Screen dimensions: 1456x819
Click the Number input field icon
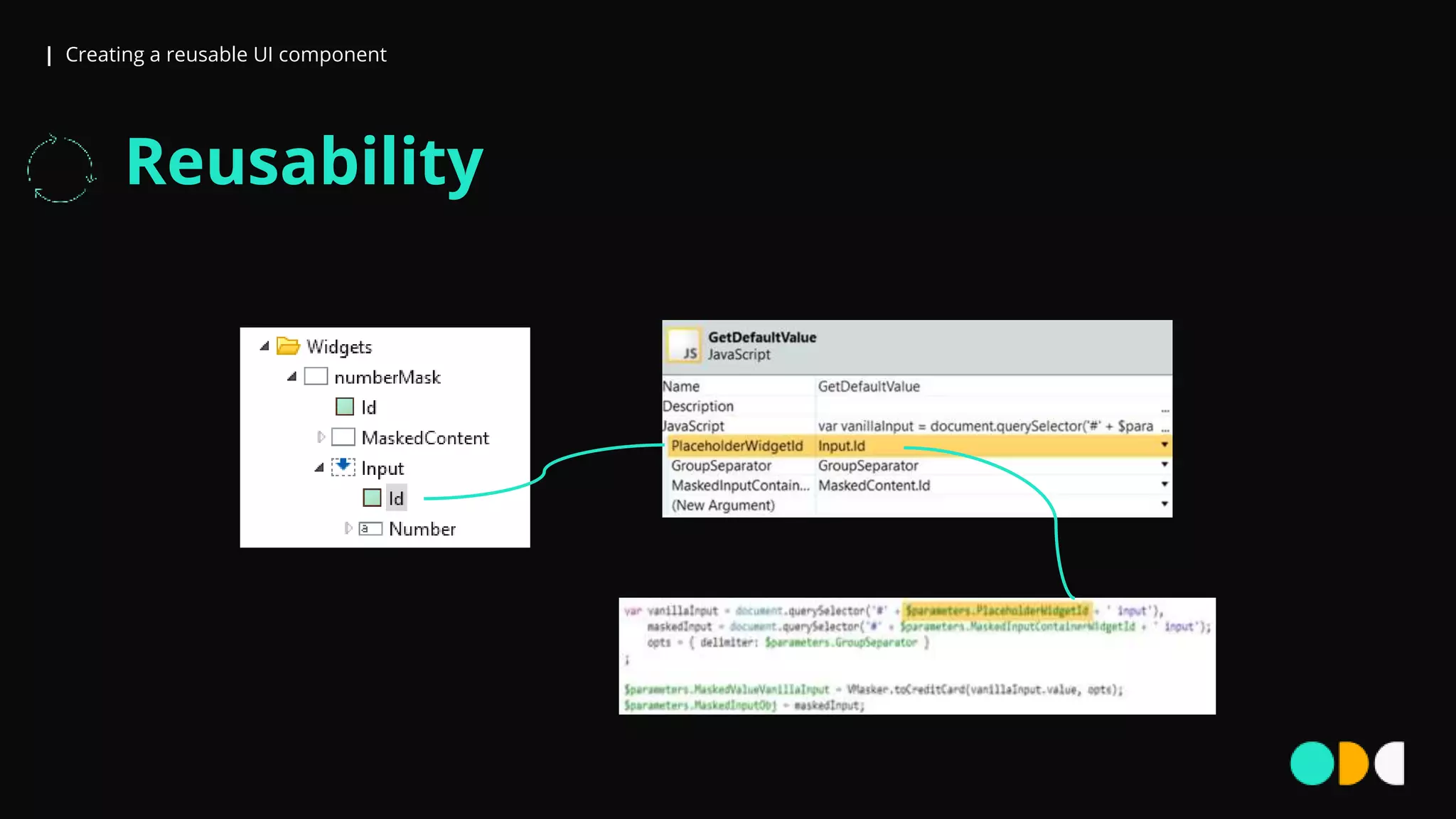pos(370,528)
